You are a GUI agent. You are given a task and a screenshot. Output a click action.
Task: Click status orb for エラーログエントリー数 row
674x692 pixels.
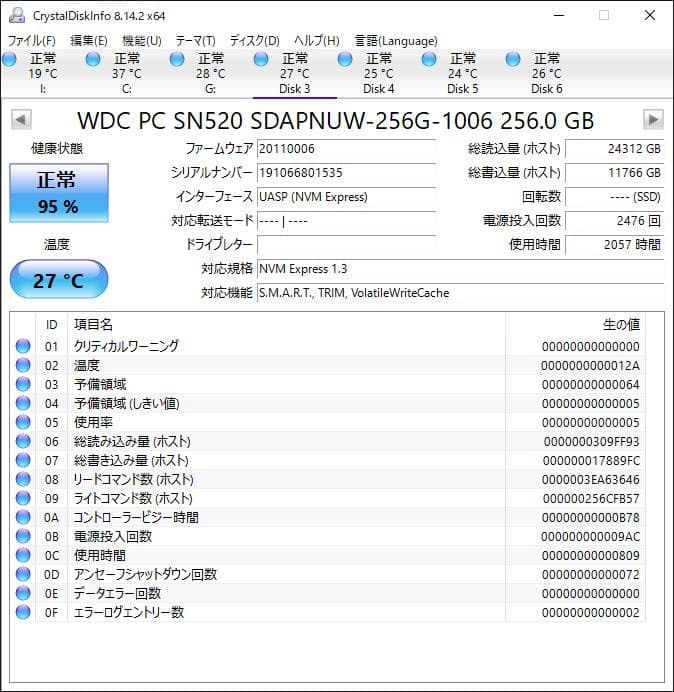coord(23,612)
